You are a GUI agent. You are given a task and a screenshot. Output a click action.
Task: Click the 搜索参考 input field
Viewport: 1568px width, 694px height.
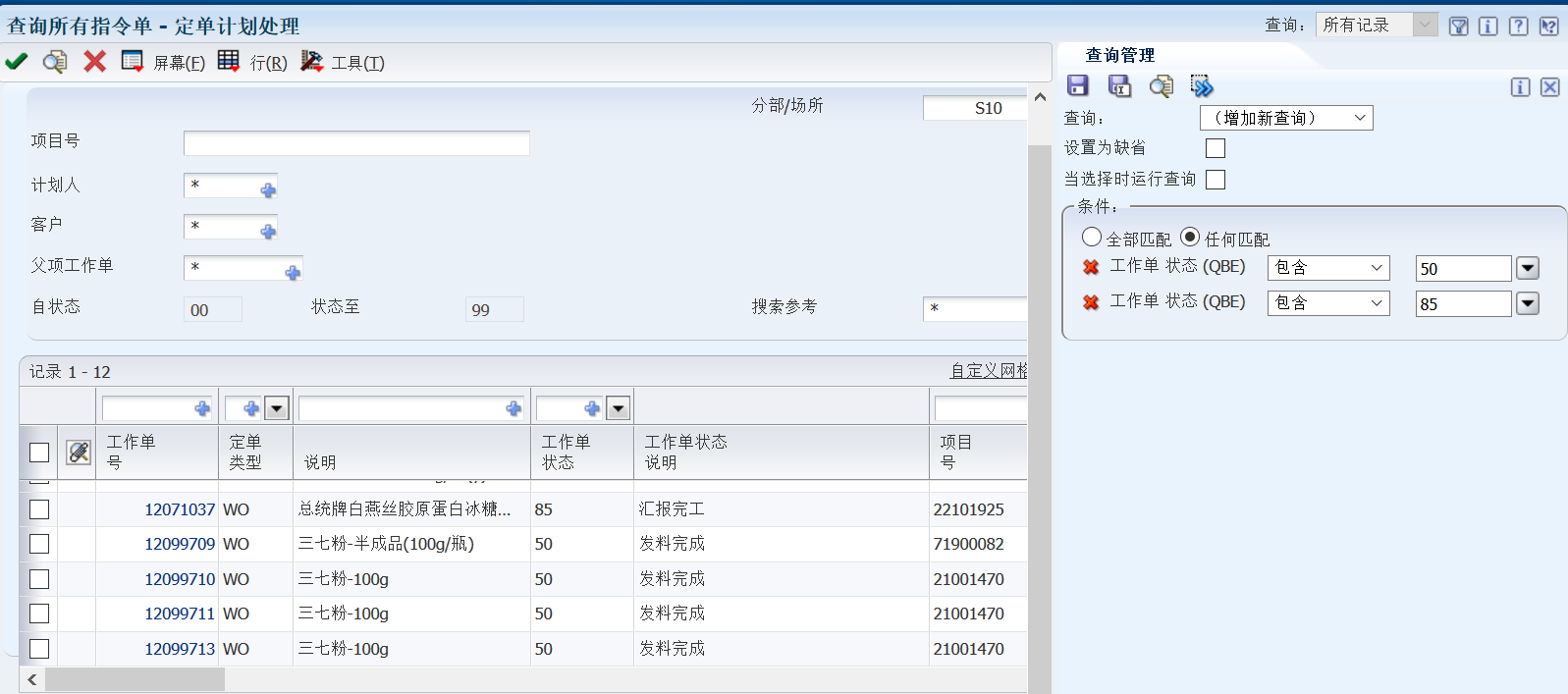[975, 309]
